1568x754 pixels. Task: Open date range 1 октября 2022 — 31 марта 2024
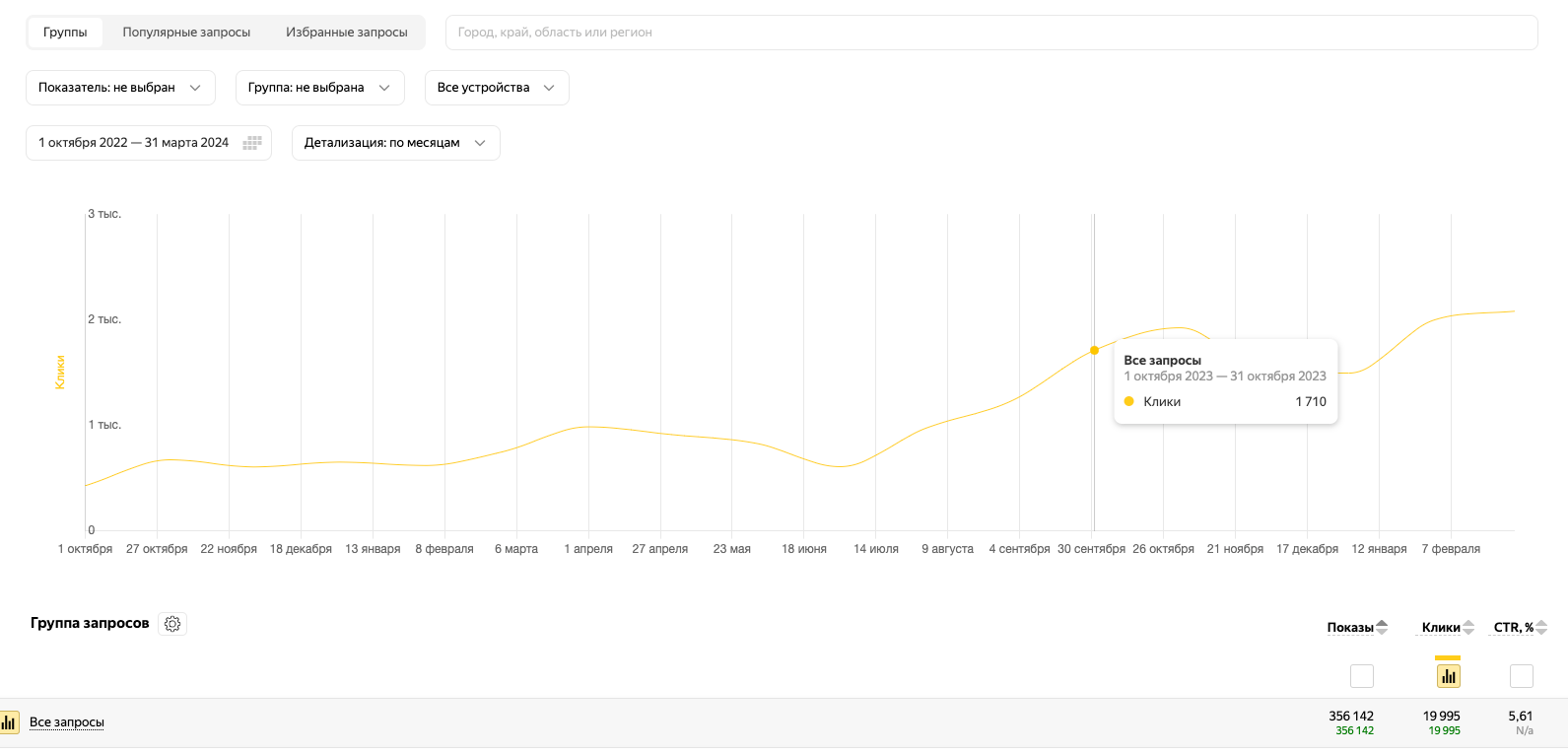click(133, 143)
